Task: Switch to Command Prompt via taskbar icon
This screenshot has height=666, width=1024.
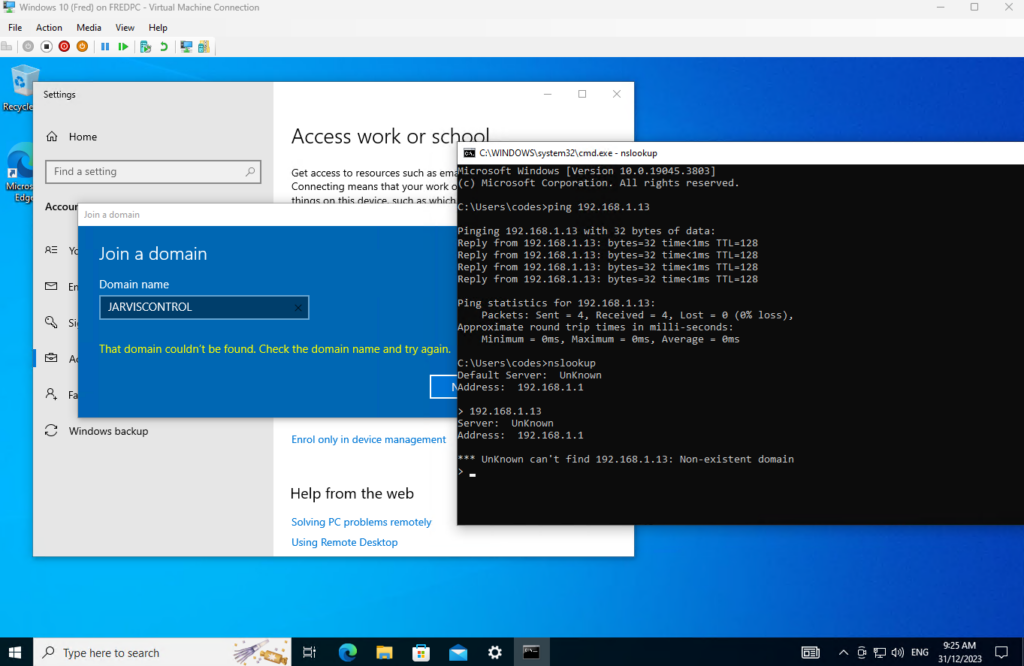Action: click(x=532, y=652)
